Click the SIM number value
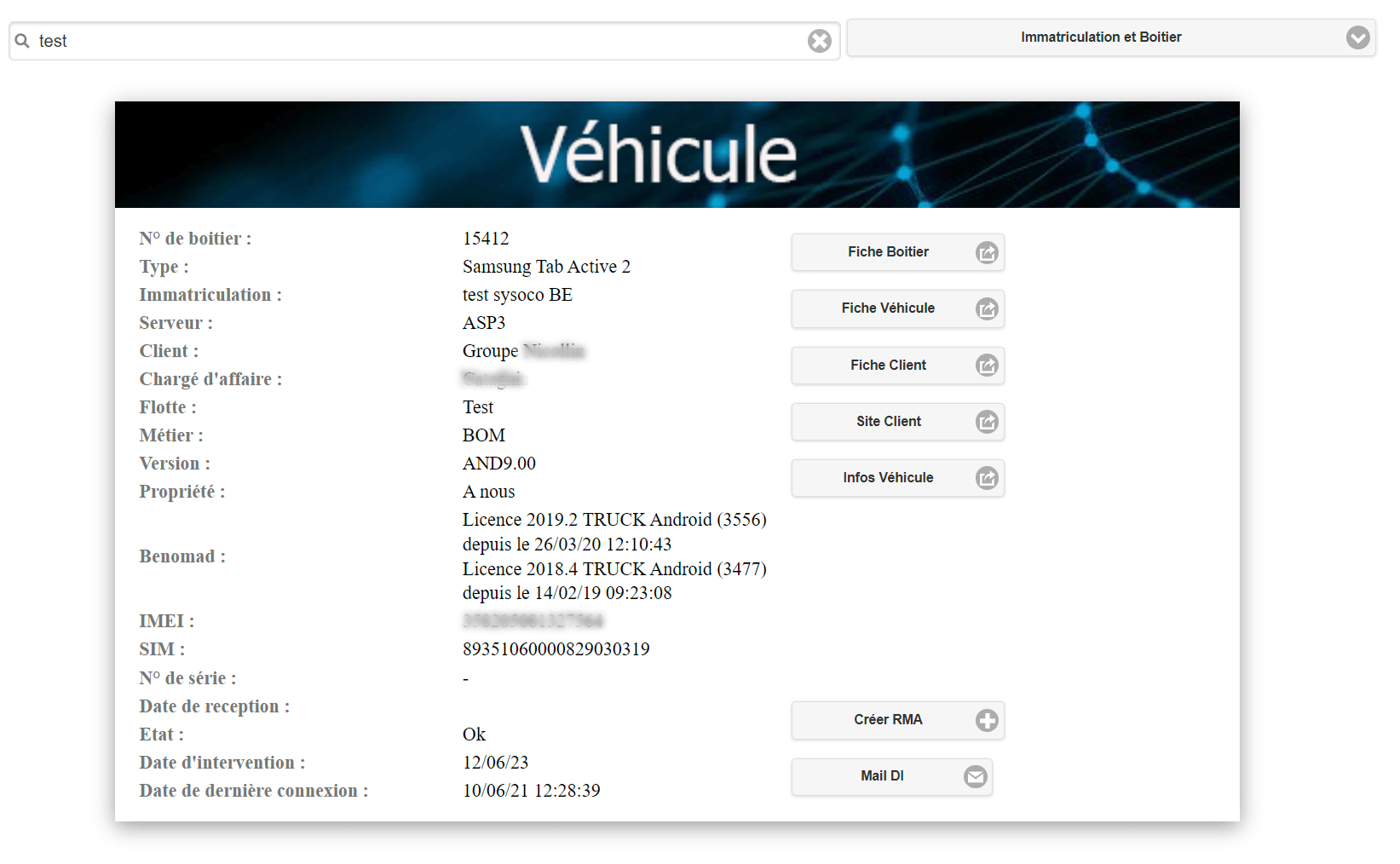The width and height of the screenshot is (1400, 864). click(556, 649)
